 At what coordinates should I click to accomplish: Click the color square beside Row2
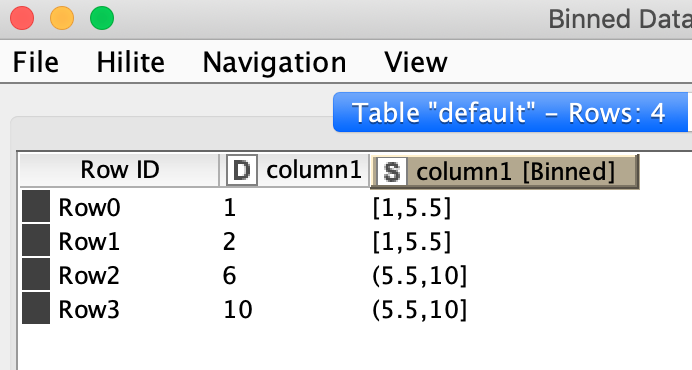36,274
